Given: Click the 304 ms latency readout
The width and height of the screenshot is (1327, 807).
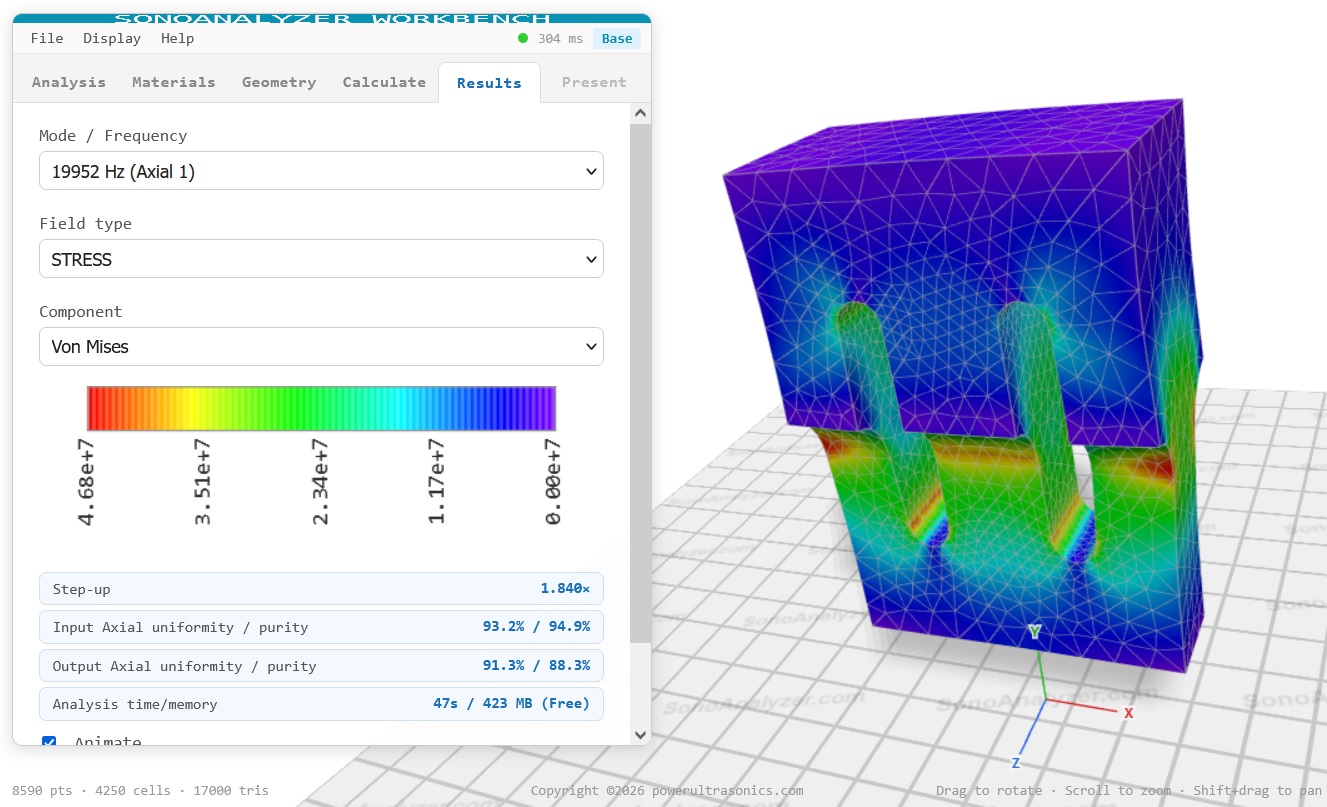Looking at the screenshot, I should point(560,38).
